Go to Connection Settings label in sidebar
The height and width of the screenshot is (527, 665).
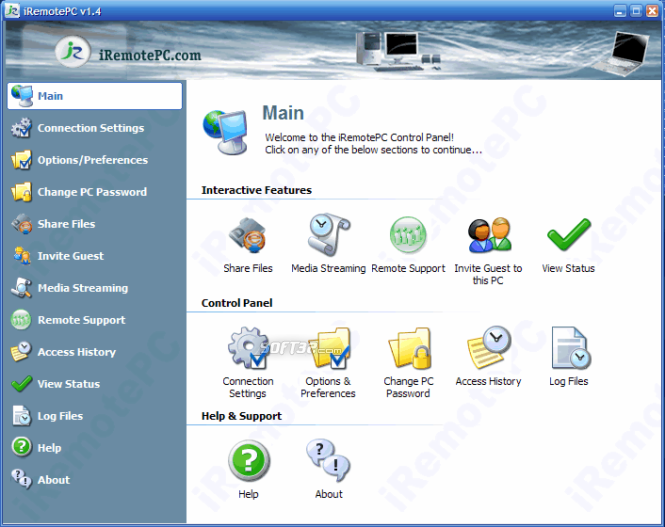[x=91, y=128]
